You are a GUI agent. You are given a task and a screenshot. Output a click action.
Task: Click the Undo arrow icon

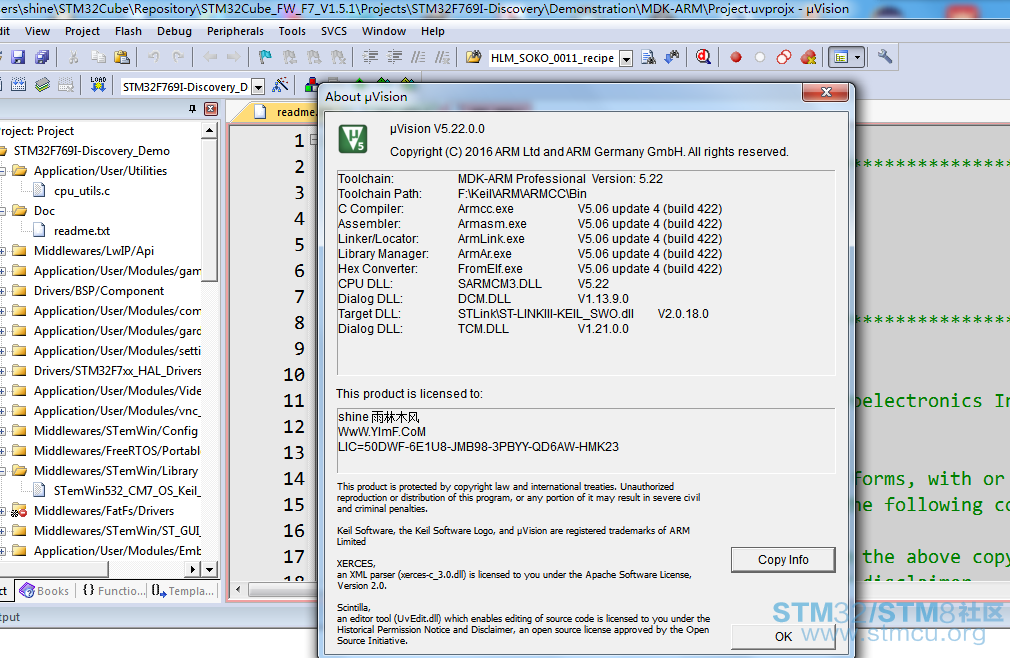pyautogui.click(x=153, y=57)
